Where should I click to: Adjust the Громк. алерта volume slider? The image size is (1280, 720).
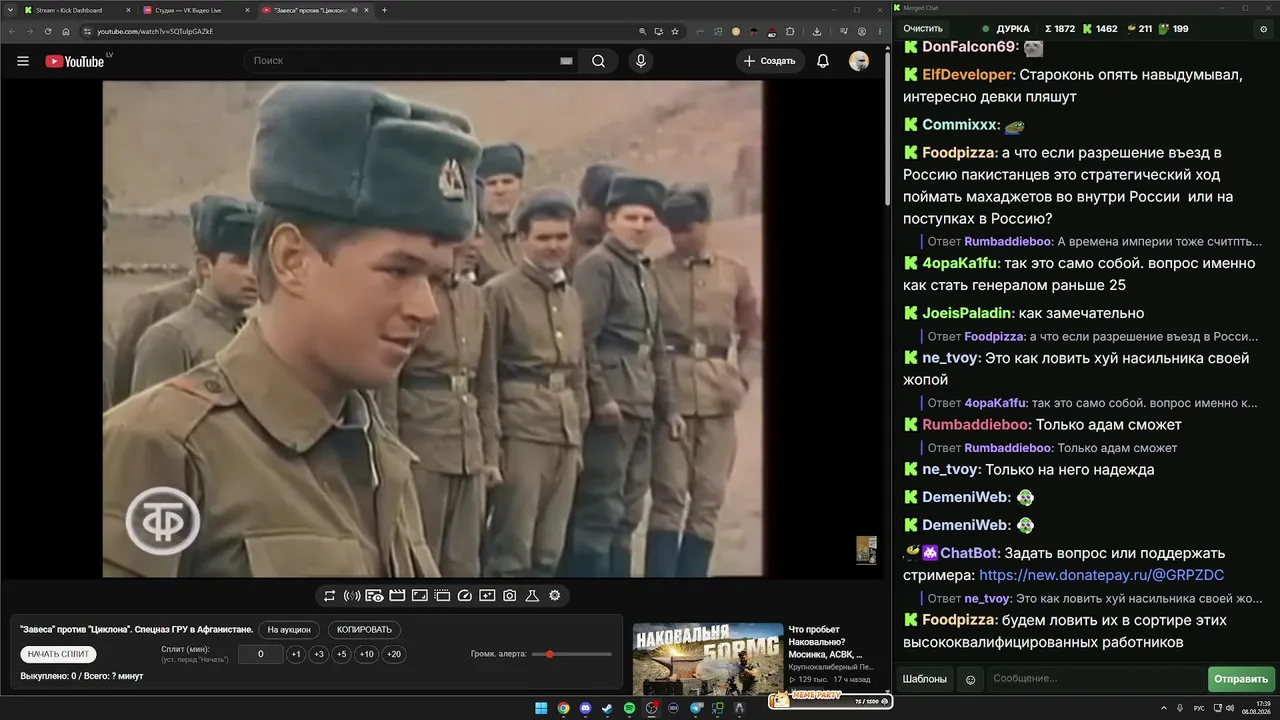pyautogui.click(x=572, y=654)
